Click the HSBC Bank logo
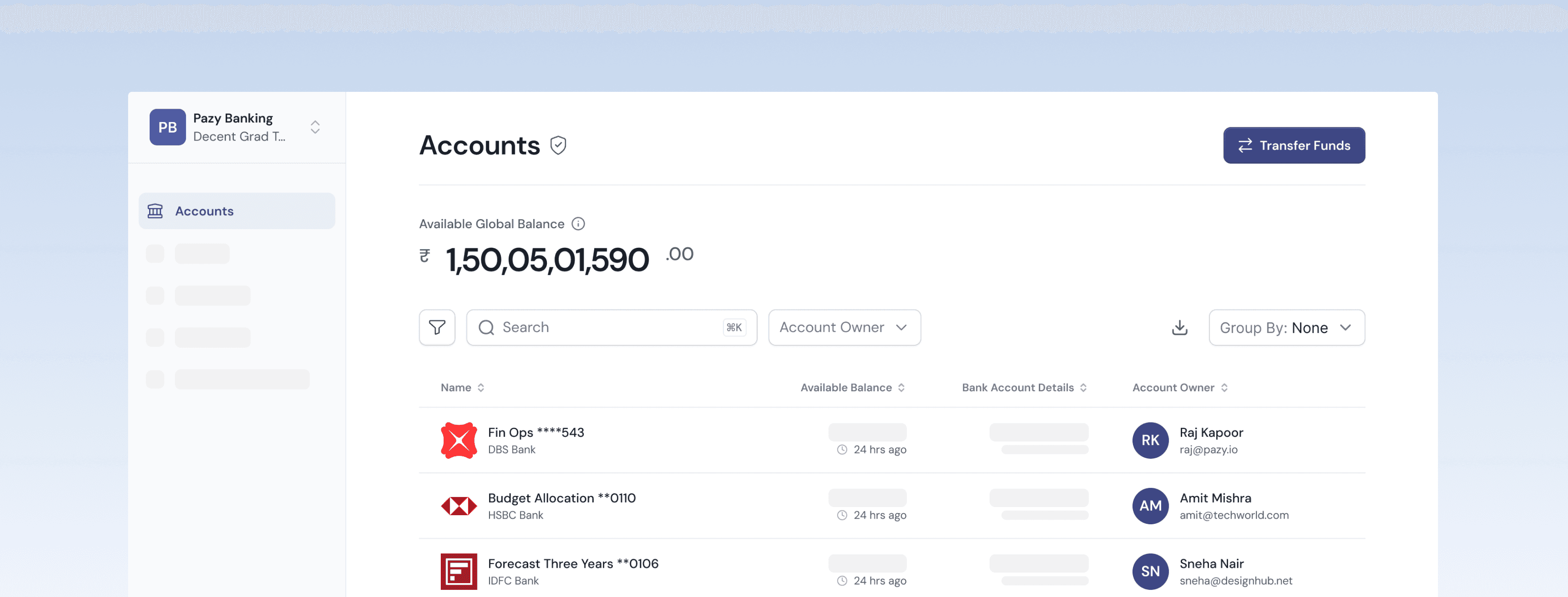The width and height of the screenshot is (1568, 597). click(458, 506)
